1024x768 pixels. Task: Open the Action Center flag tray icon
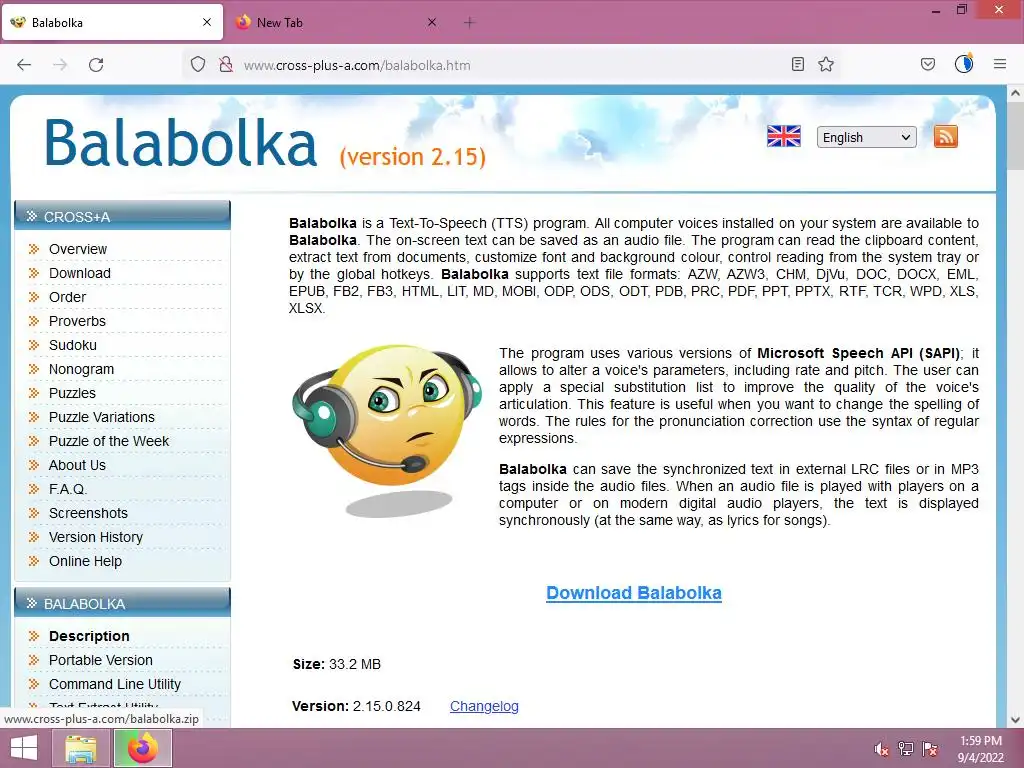[x=930, y=749]
